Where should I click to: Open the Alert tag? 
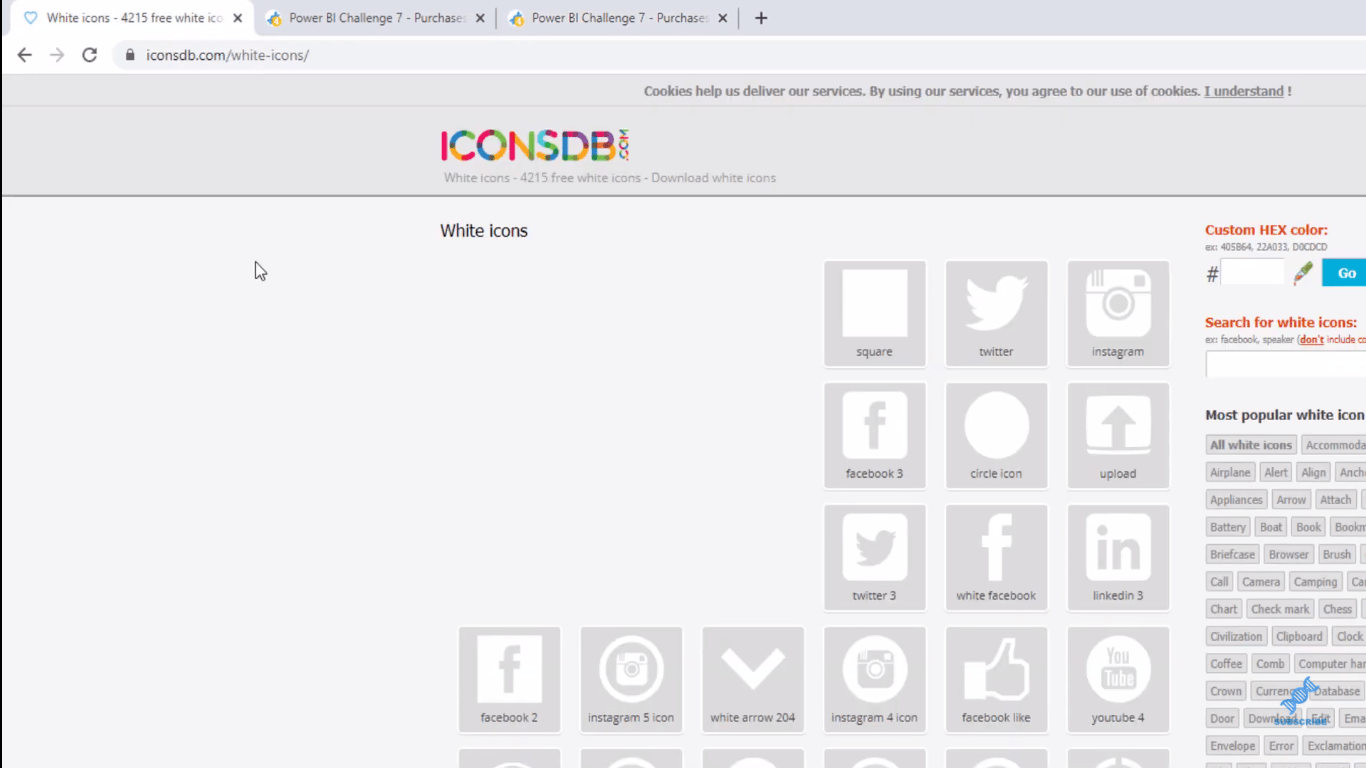1276,472
